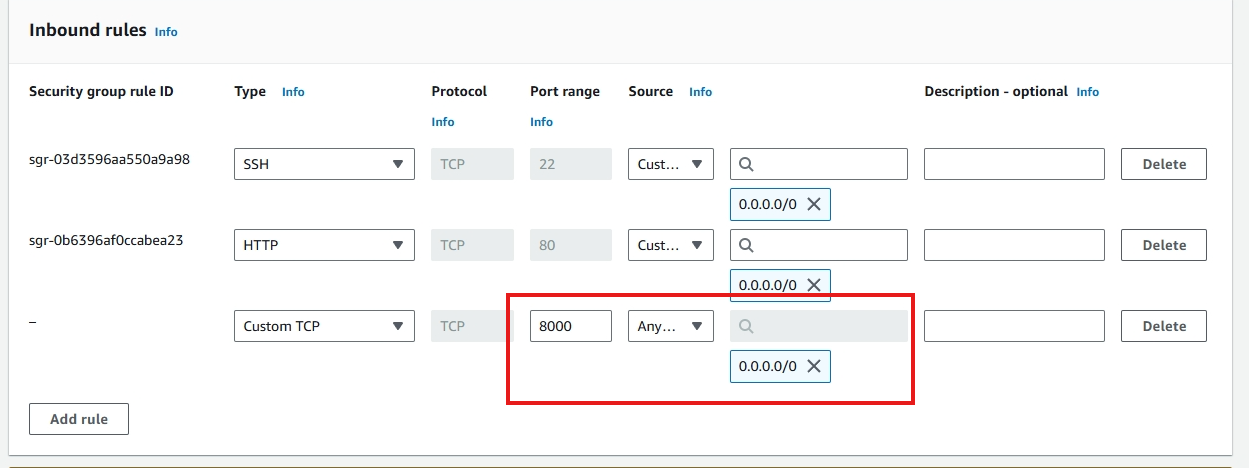Open the HTTP type dropdown
1249x468 pixels.
pyautogui.click(x=324, y=245)
